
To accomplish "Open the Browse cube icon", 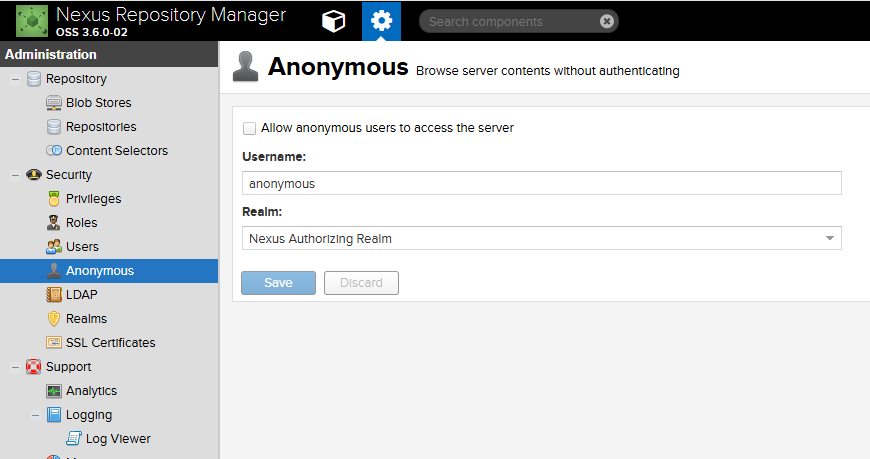I will point(333,21).
